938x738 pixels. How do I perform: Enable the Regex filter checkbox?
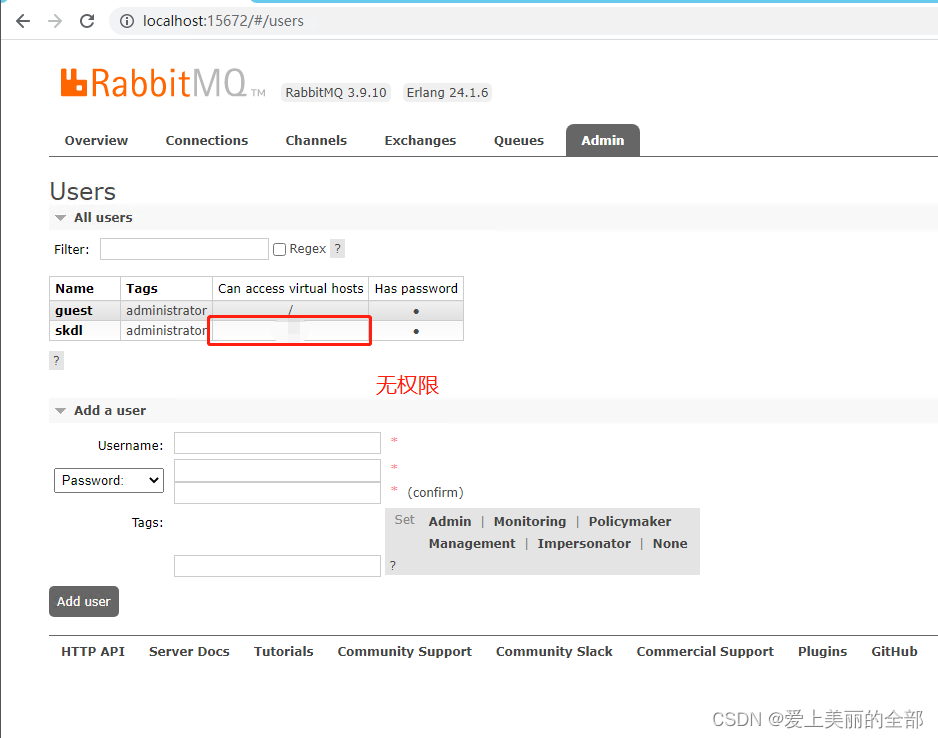[279, 248]
